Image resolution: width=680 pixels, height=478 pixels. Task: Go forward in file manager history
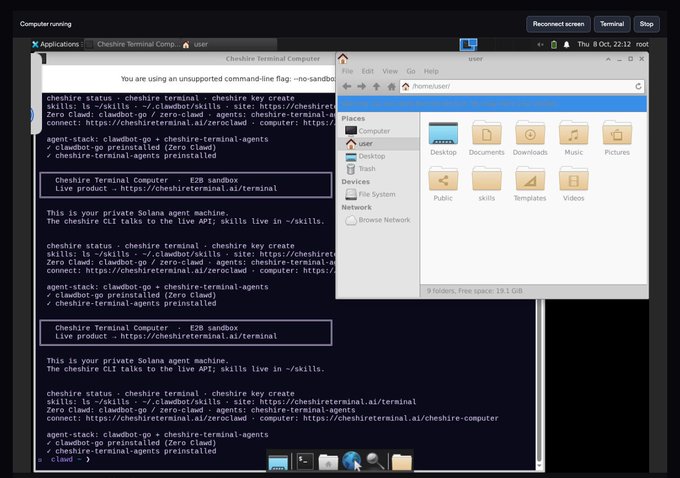click(361, 86)
